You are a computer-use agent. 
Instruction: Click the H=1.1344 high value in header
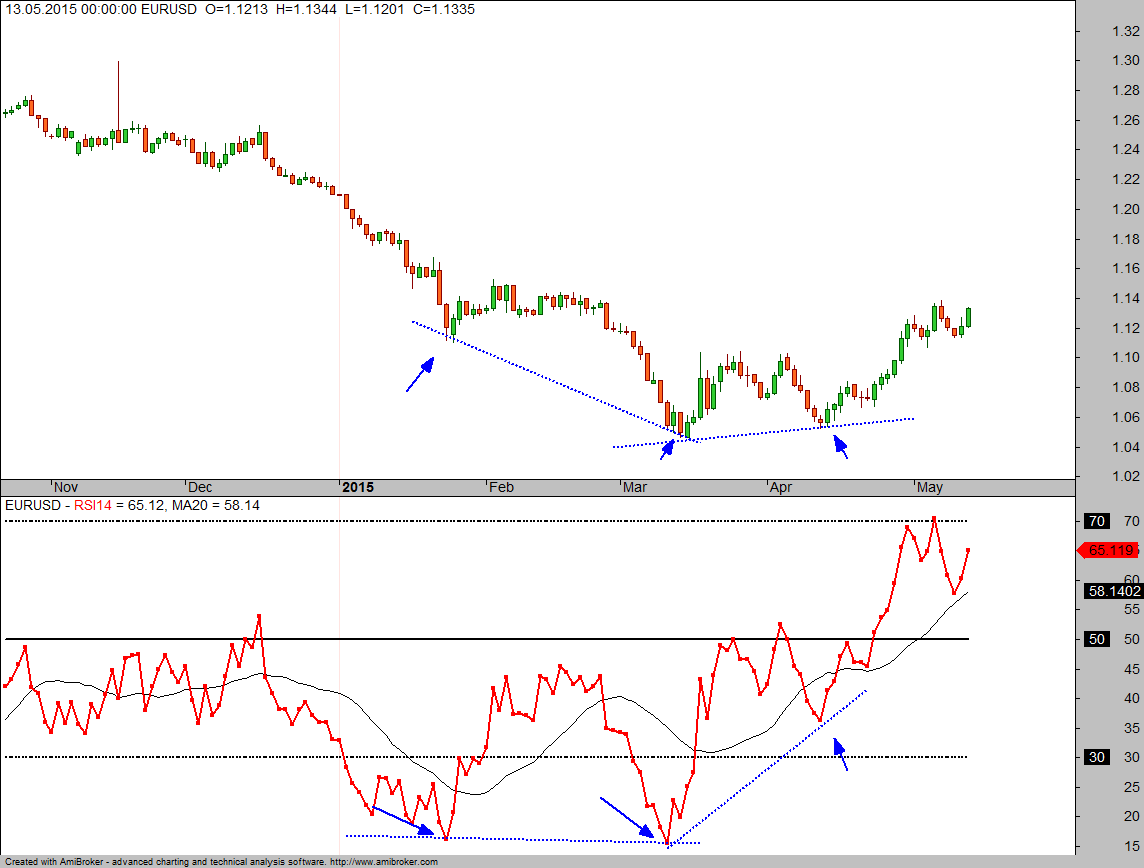(306, 9)
